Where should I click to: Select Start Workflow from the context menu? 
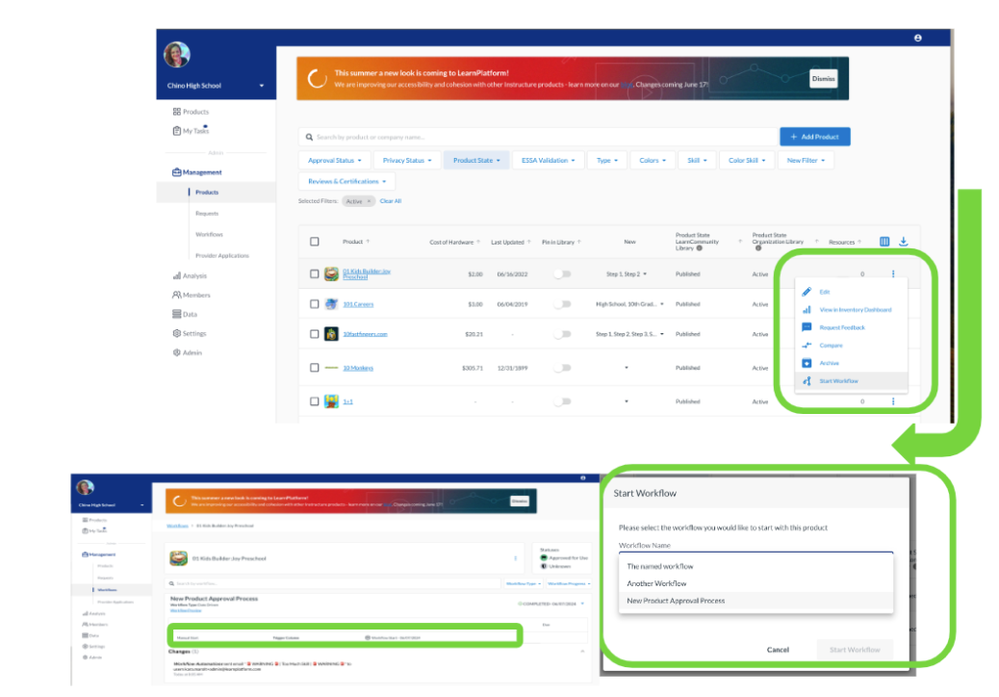click(838, 381)
